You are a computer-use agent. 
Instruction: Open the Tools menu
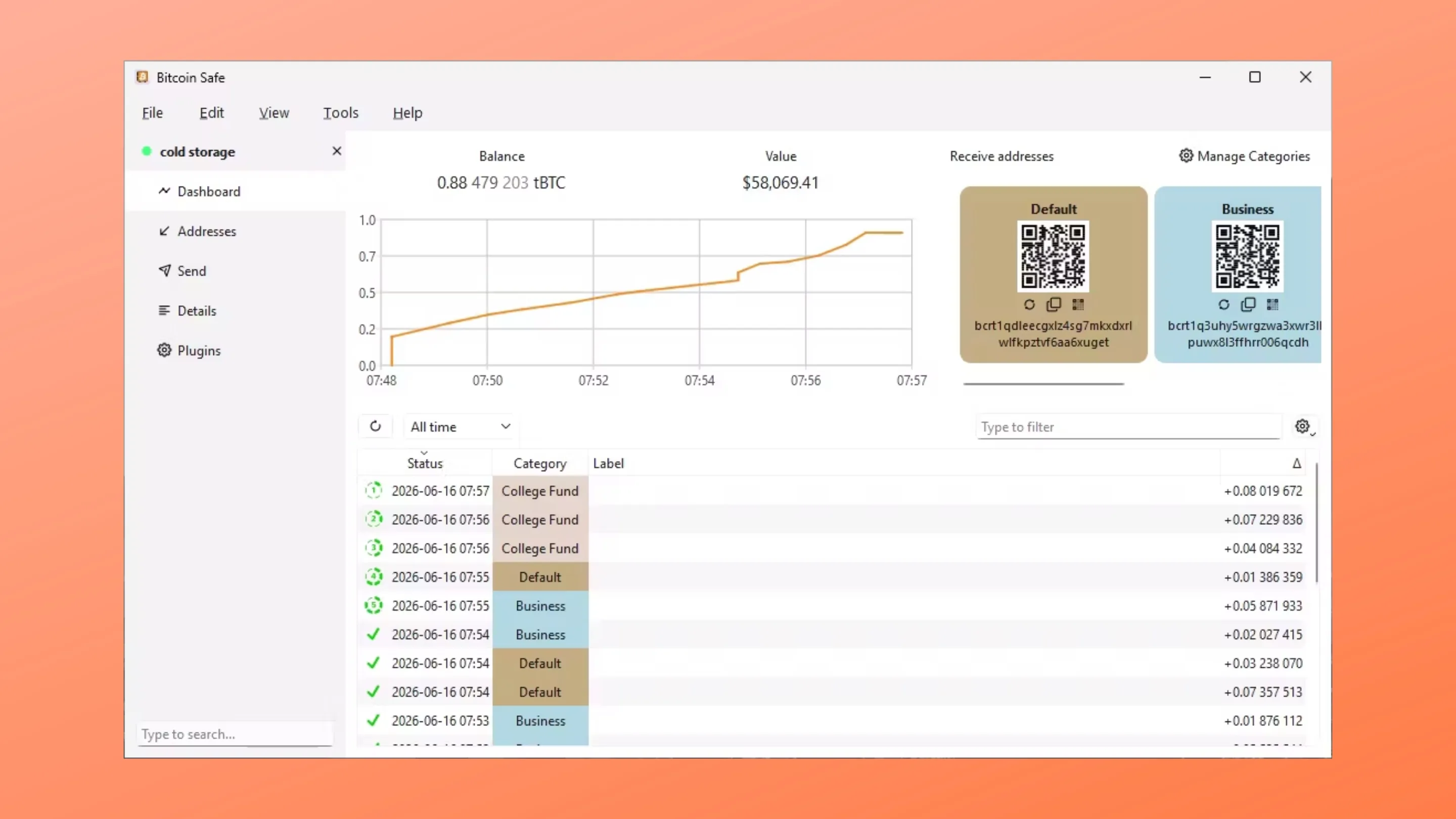tap(341, 113)
